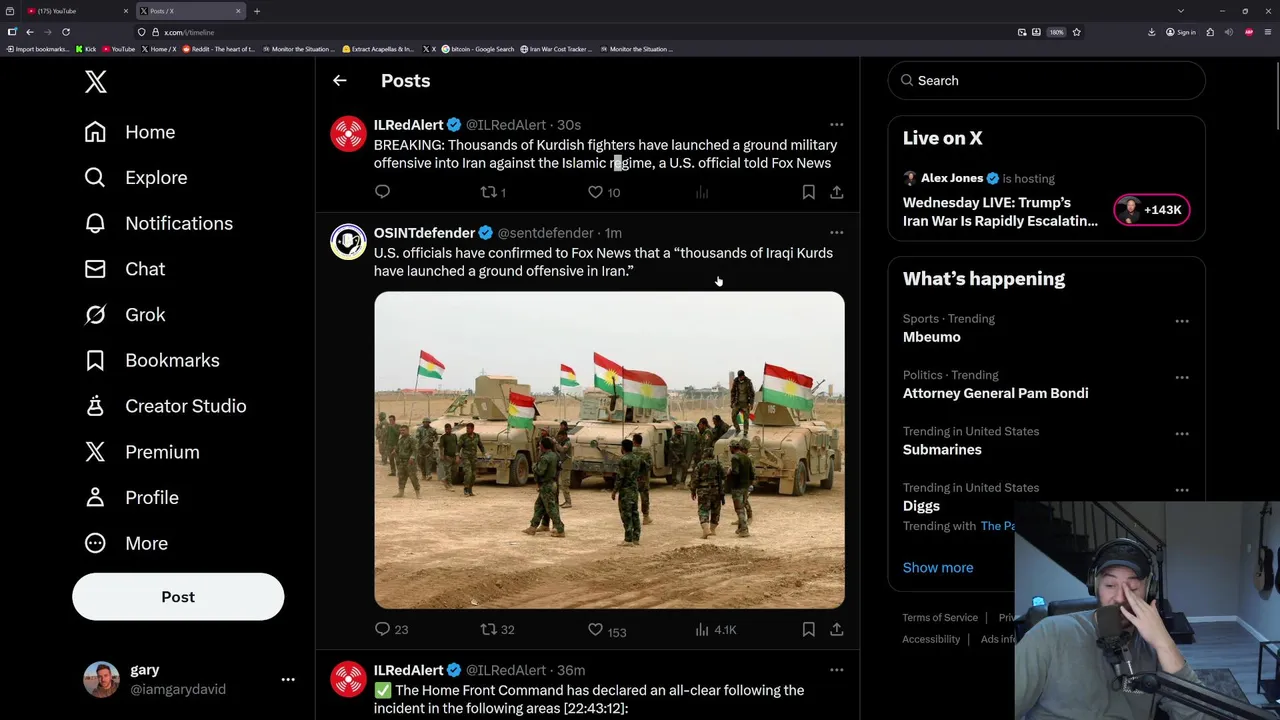Screen dimensions: 1280x720
Task: Open the Kurdish fighters photo
Action: tap(609, 450)
